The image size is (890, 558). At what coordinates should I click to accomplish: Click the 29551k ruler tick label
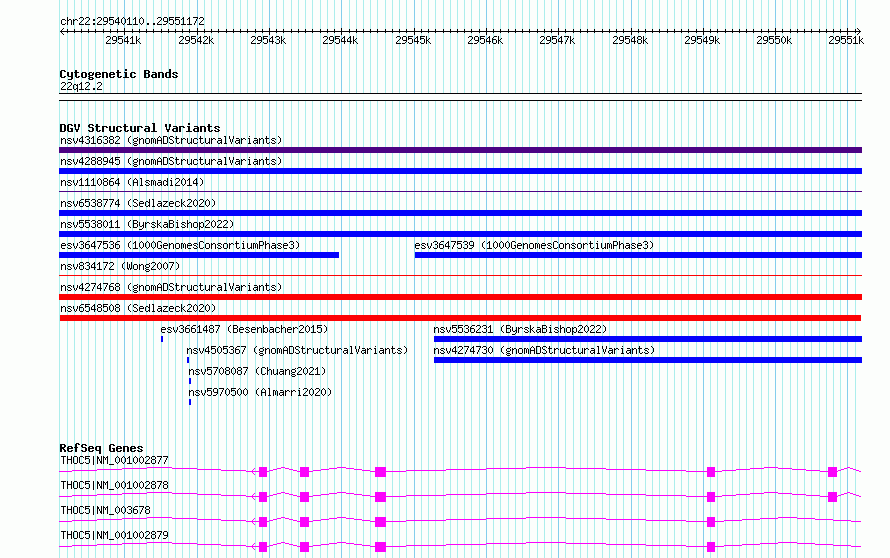(846, 40)
